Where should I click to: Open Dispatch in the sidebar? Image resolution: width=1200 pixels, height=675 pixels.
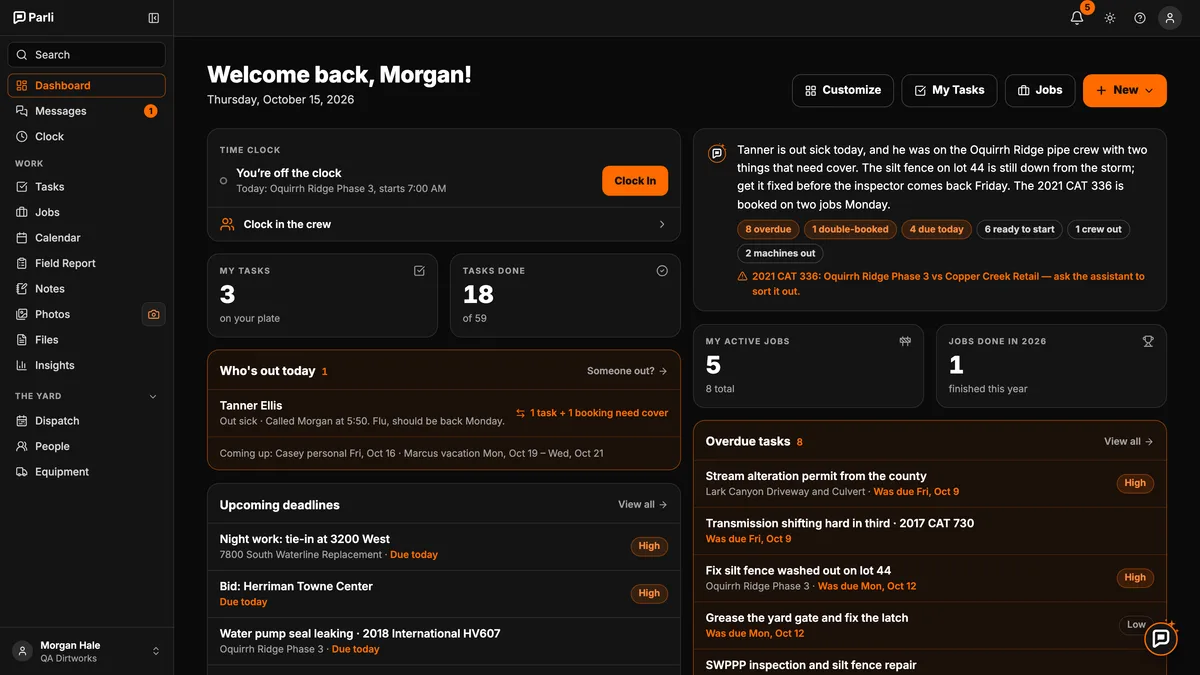pyautogui.click(x=87, y=421)
